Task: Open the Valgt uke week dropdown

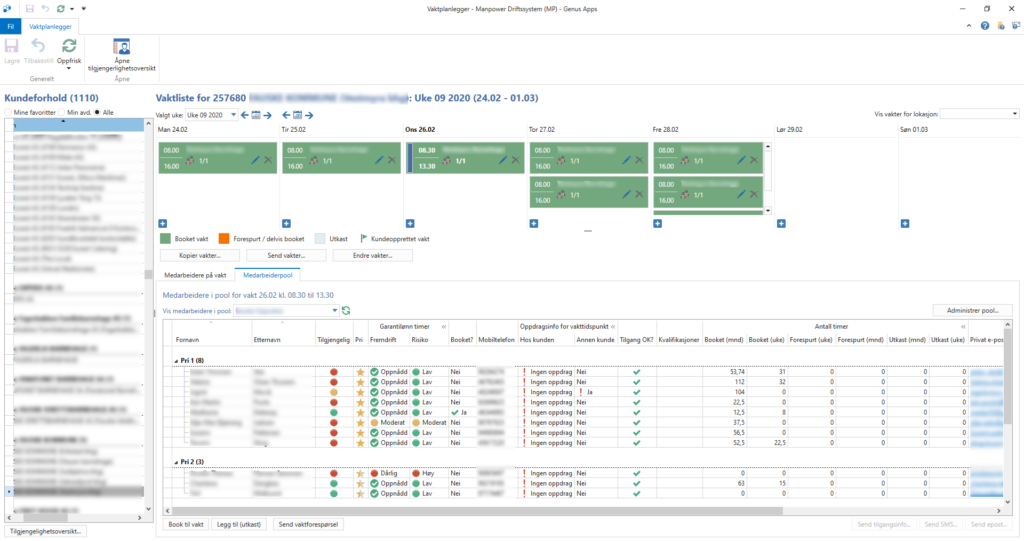Action: (x=234, y=115)
